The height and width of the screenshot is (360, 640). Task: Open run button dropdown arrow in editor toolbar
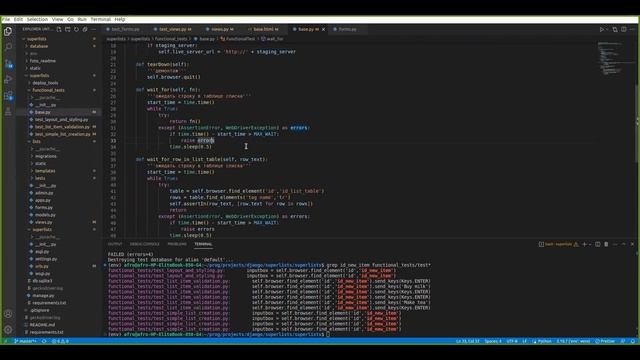pyautogui.click(x=607, y=29)
